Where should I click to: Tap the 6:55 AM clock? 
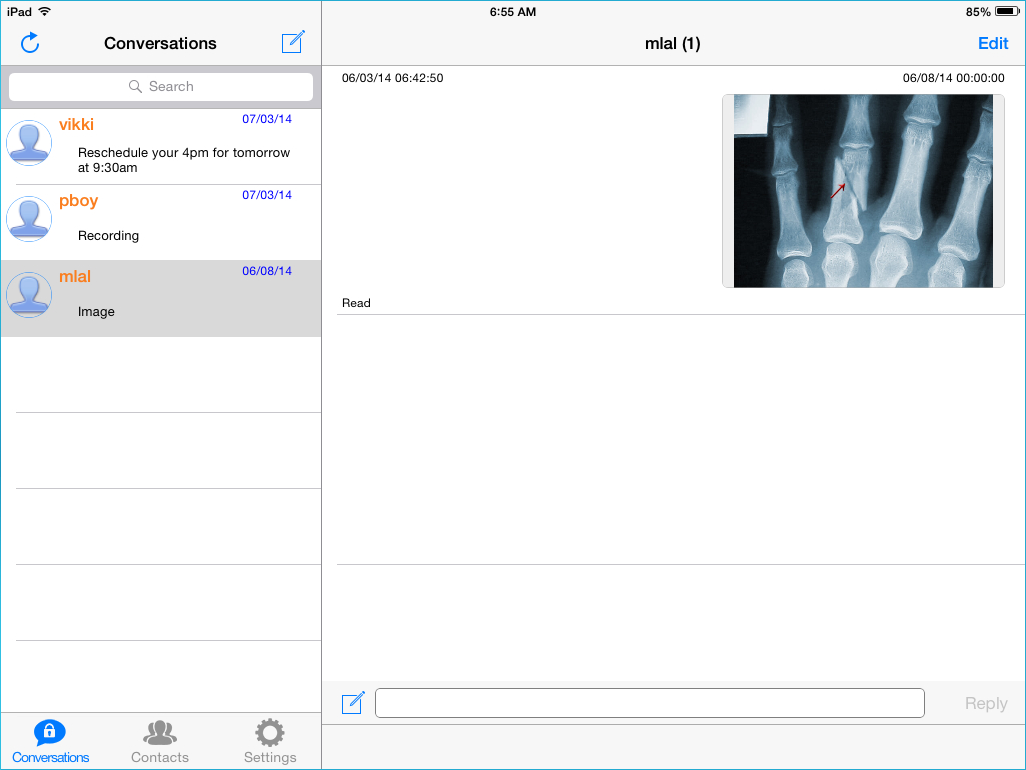click(513, 12)
